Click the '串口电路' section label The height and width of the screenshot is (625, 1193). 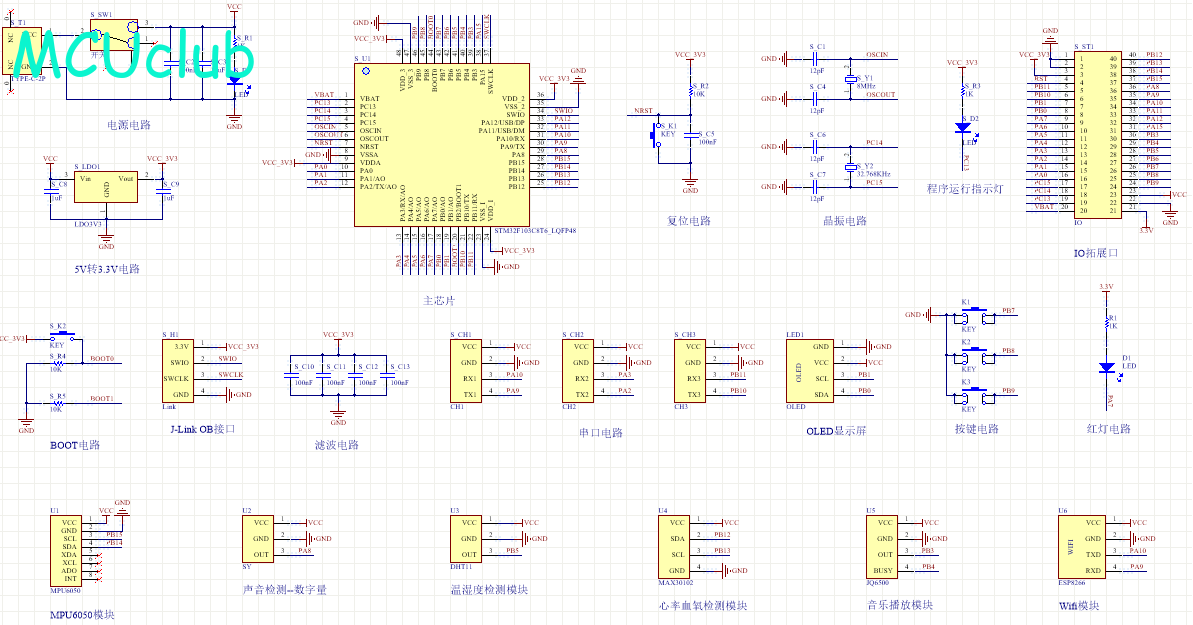click(x=600, y=433)
